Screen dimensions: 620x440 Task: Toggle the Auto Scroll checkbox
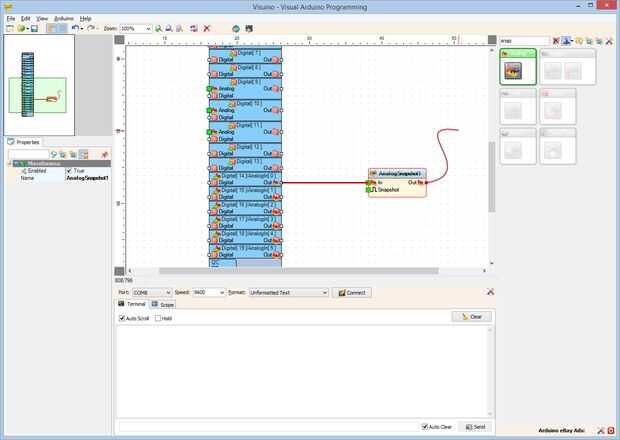(122, 318)
